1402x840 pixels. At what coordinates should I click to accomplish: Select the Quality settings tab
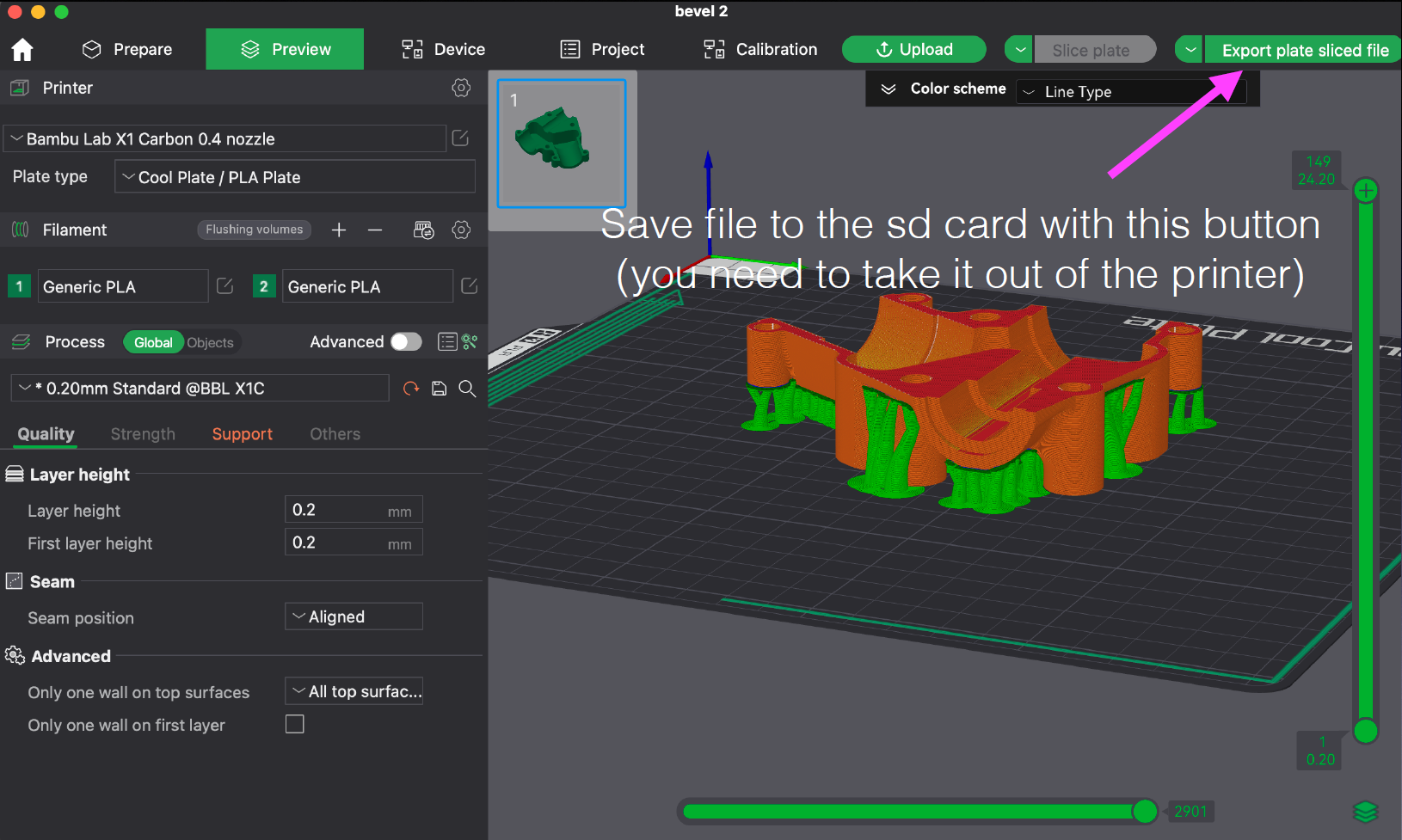46,434
